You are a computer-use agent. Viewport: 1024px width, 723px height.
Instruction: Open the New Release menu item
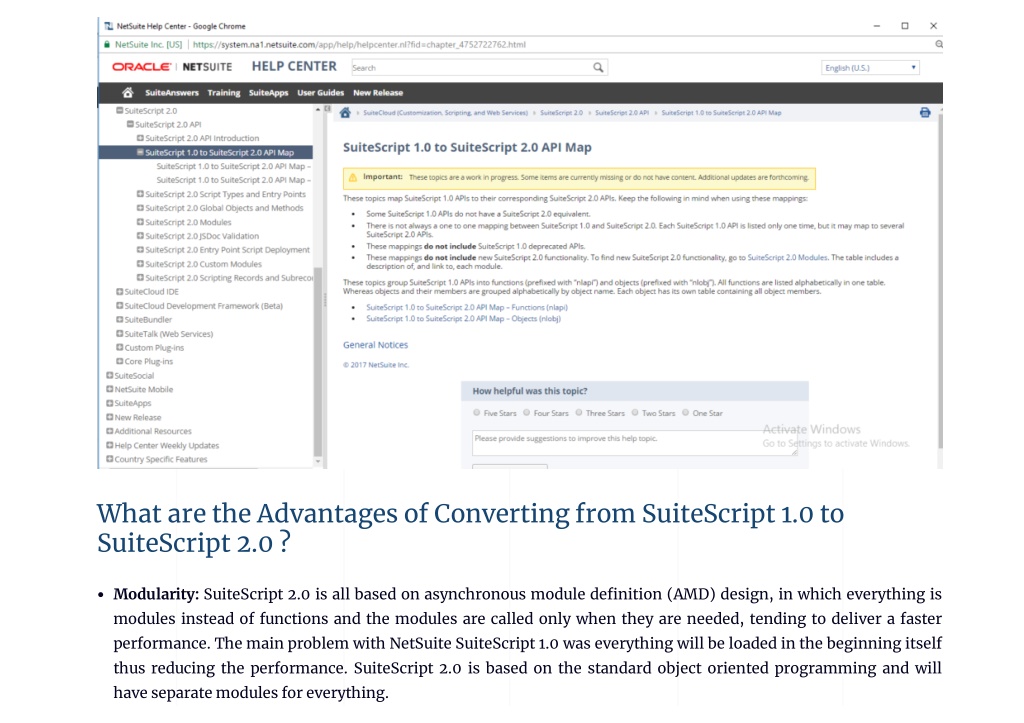378,93
